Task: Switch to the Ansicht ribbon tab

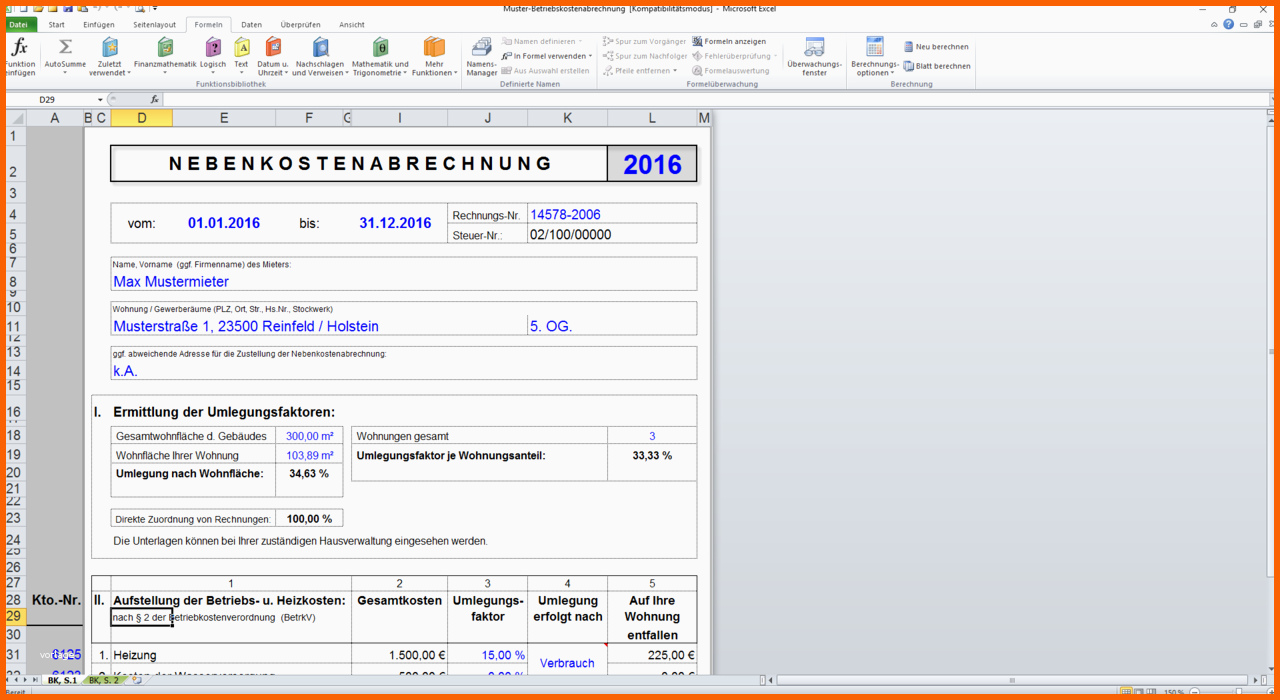Action: click(x=352, y=25)
